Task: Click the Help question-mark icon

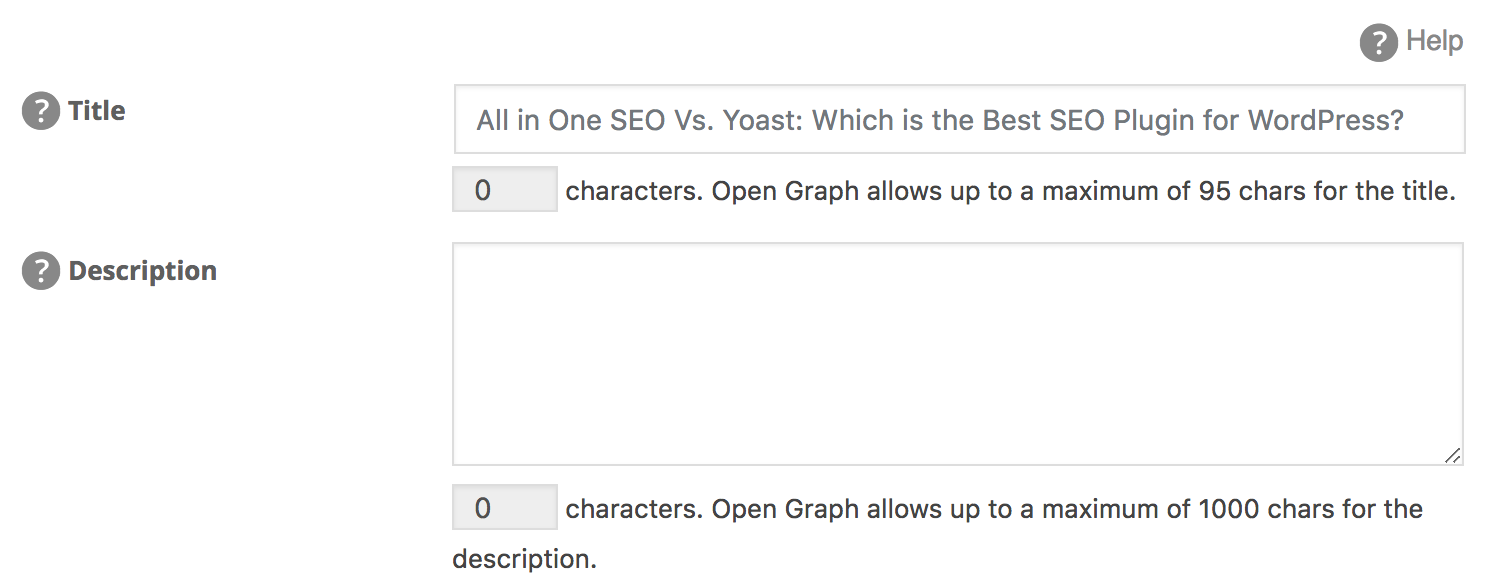Action: coord(1378,43)
